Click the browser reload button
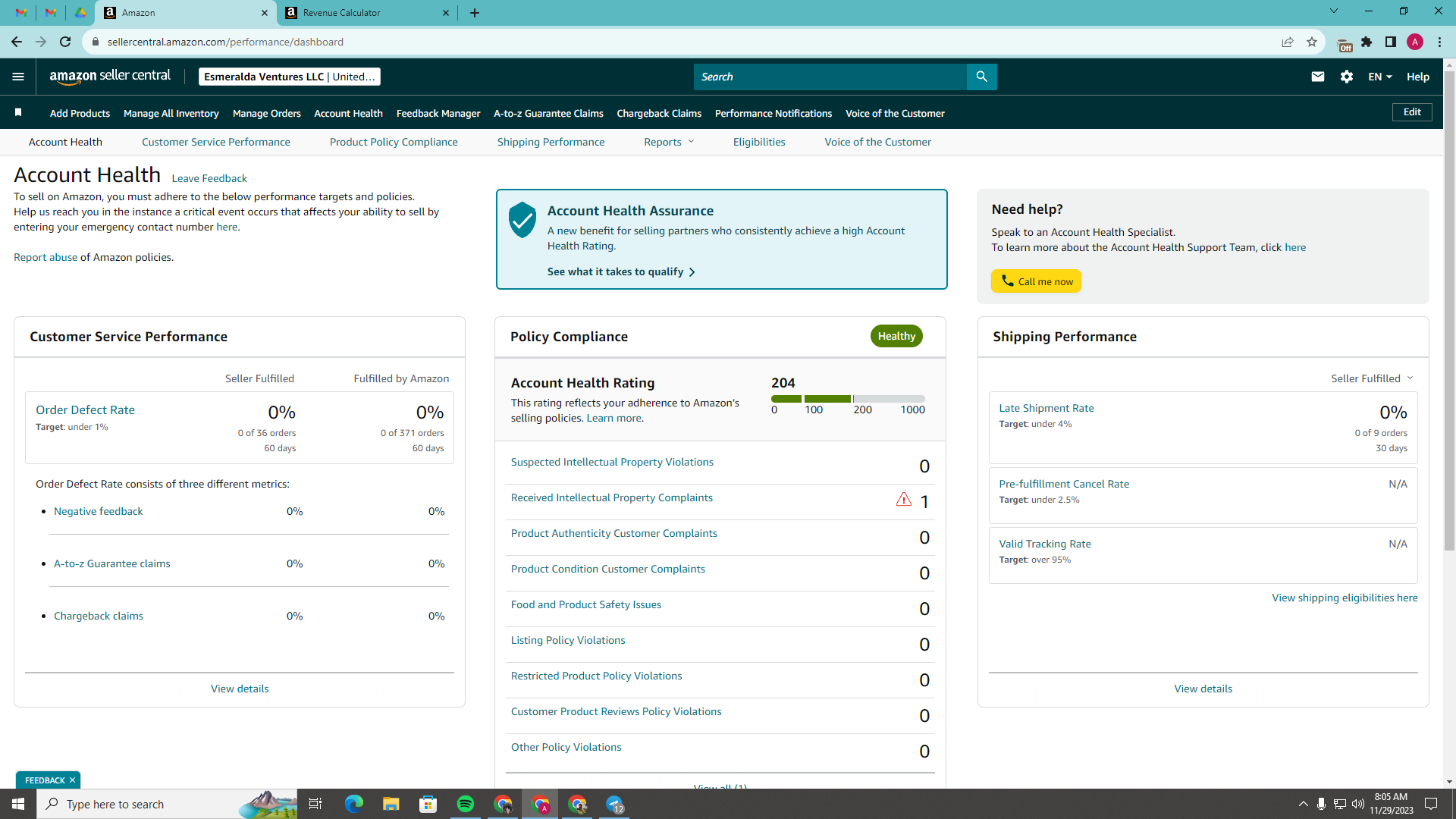 tap(65, 42)
